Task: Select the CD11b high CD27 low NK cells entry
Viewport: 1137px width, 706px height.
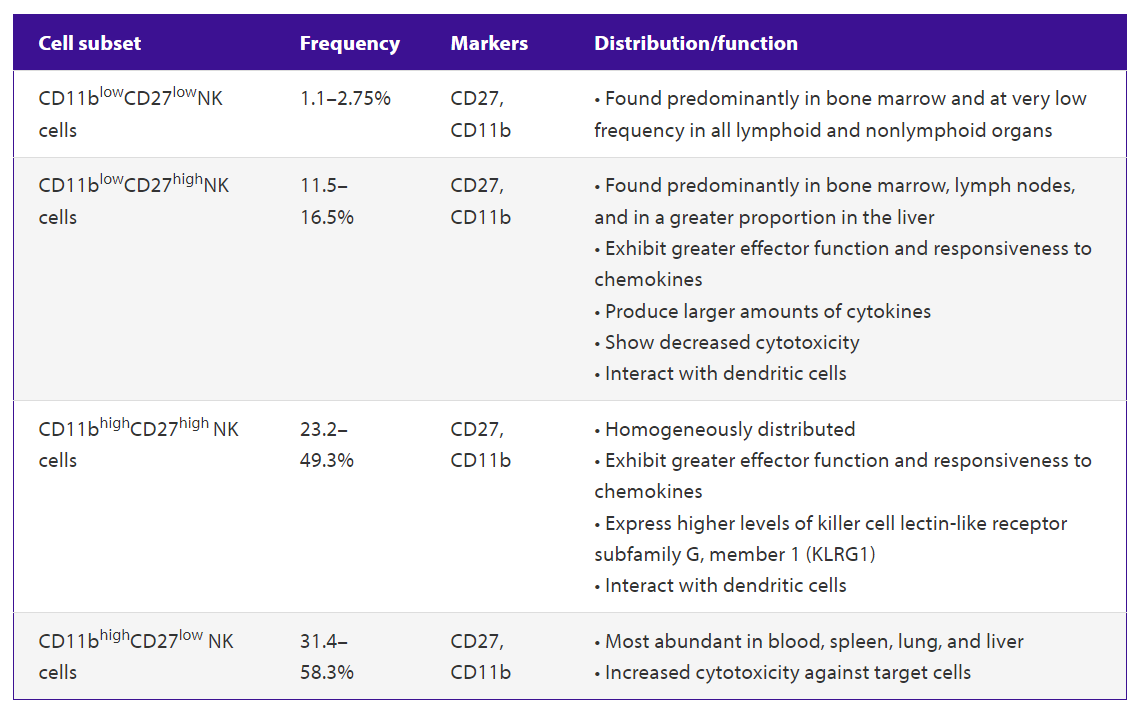Action: click(135, 656)
